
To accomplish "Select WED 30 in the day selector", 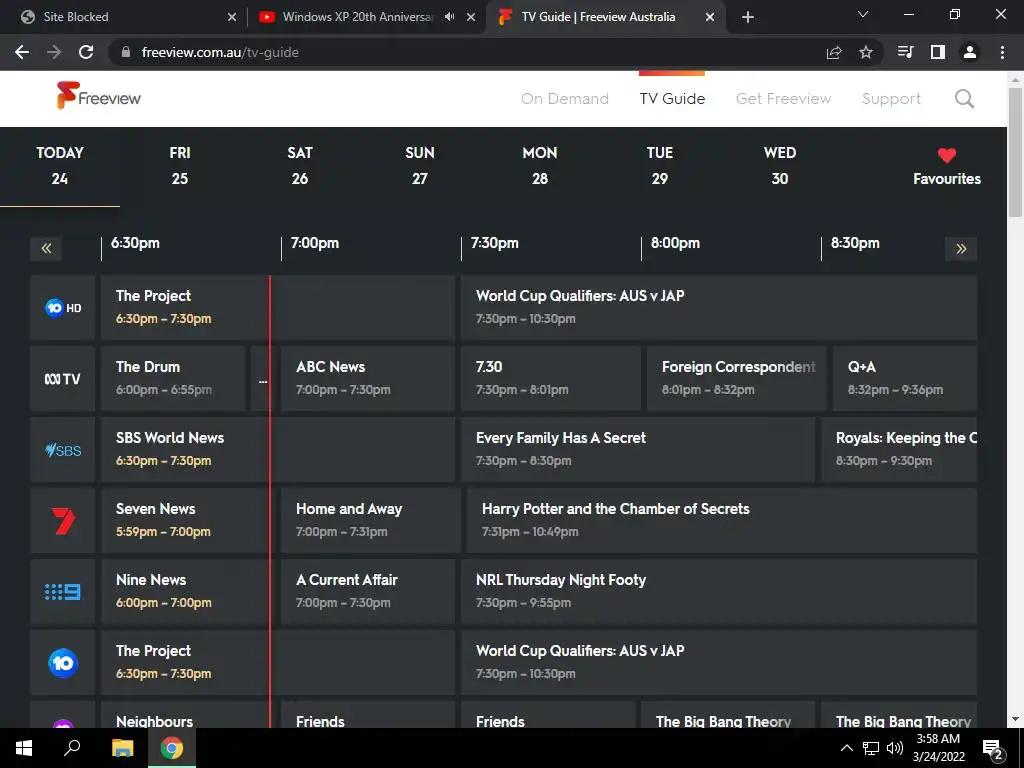I will coord(780,165).
